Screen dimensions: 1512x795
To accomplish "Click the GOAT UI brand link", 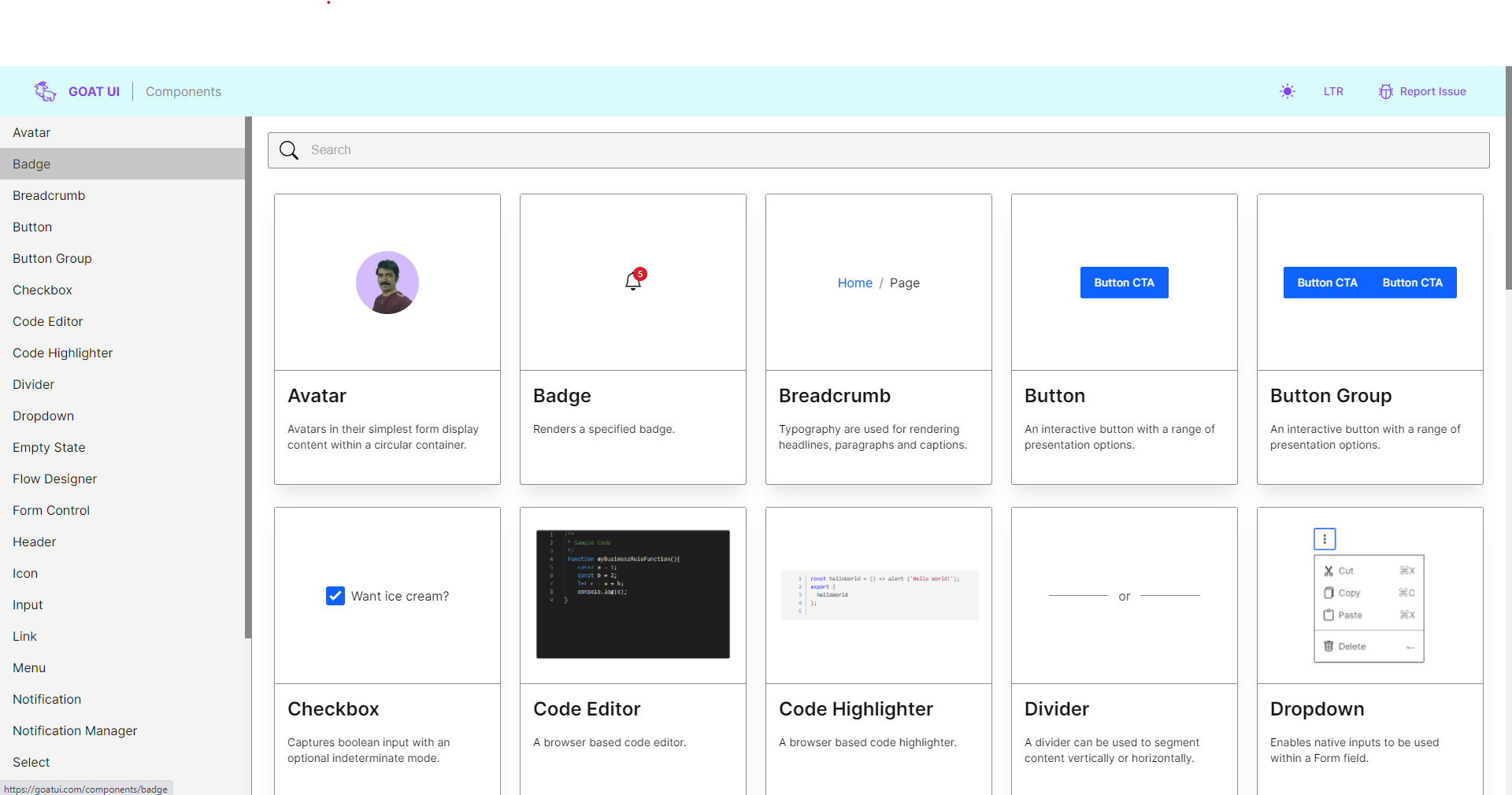I will tap(94, 91).
